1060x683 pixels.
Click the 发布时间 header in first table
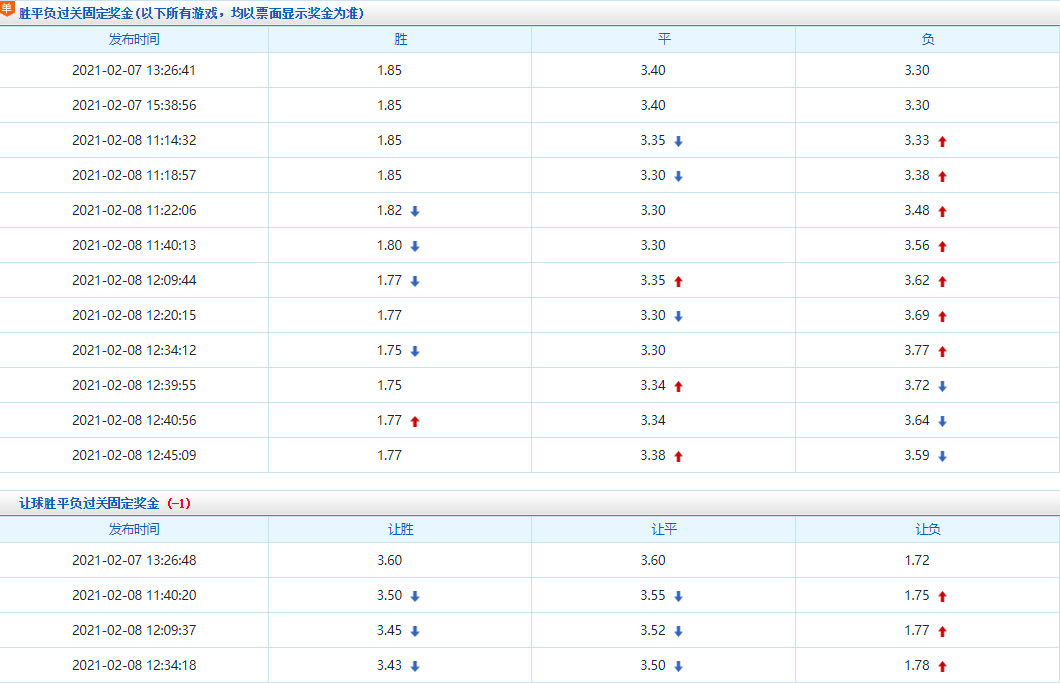coord(134,39)
